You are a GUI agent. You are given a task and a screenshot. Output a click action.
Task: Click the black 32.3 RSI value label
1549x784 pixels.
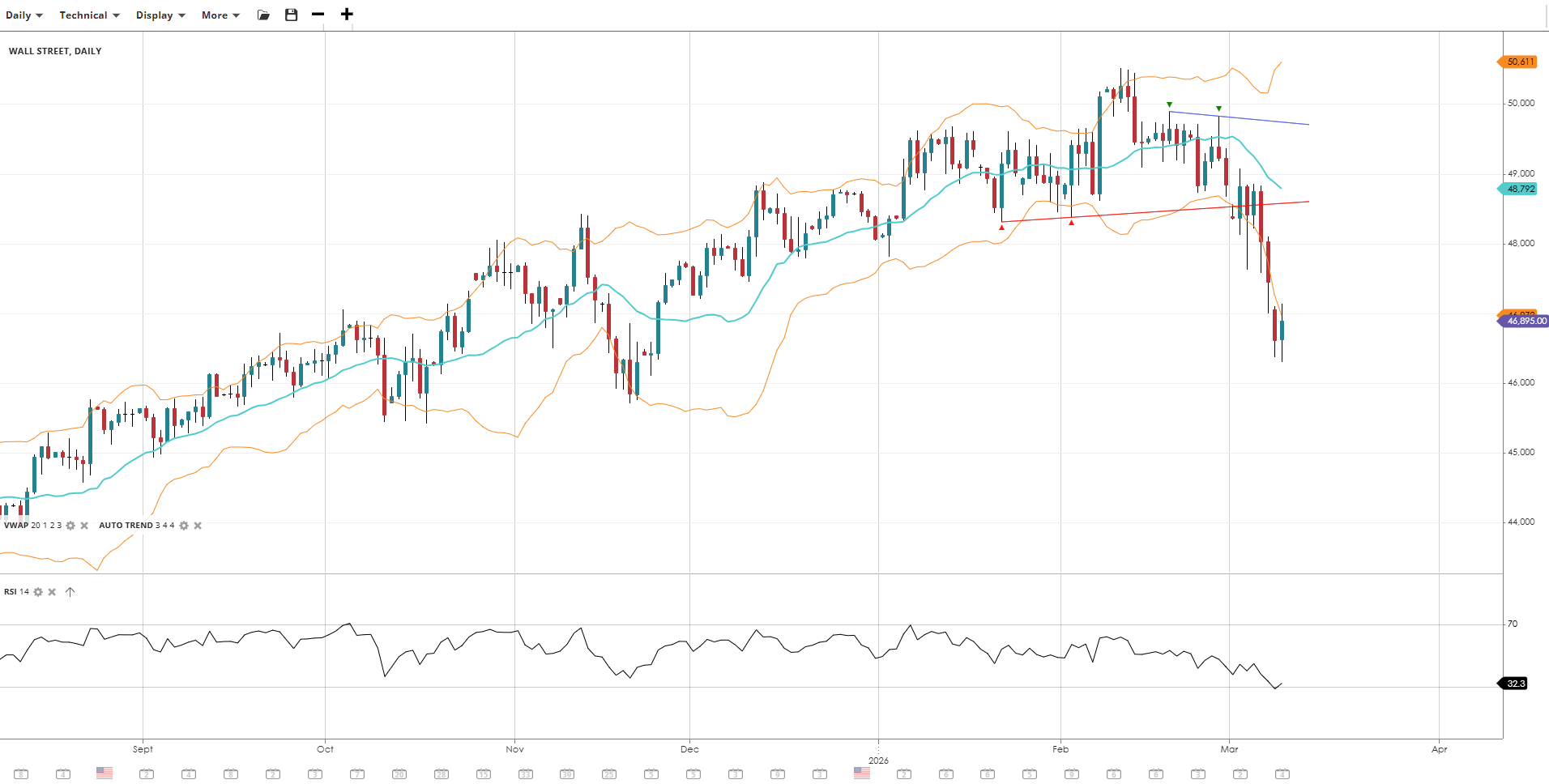(x=1515, y=684)
